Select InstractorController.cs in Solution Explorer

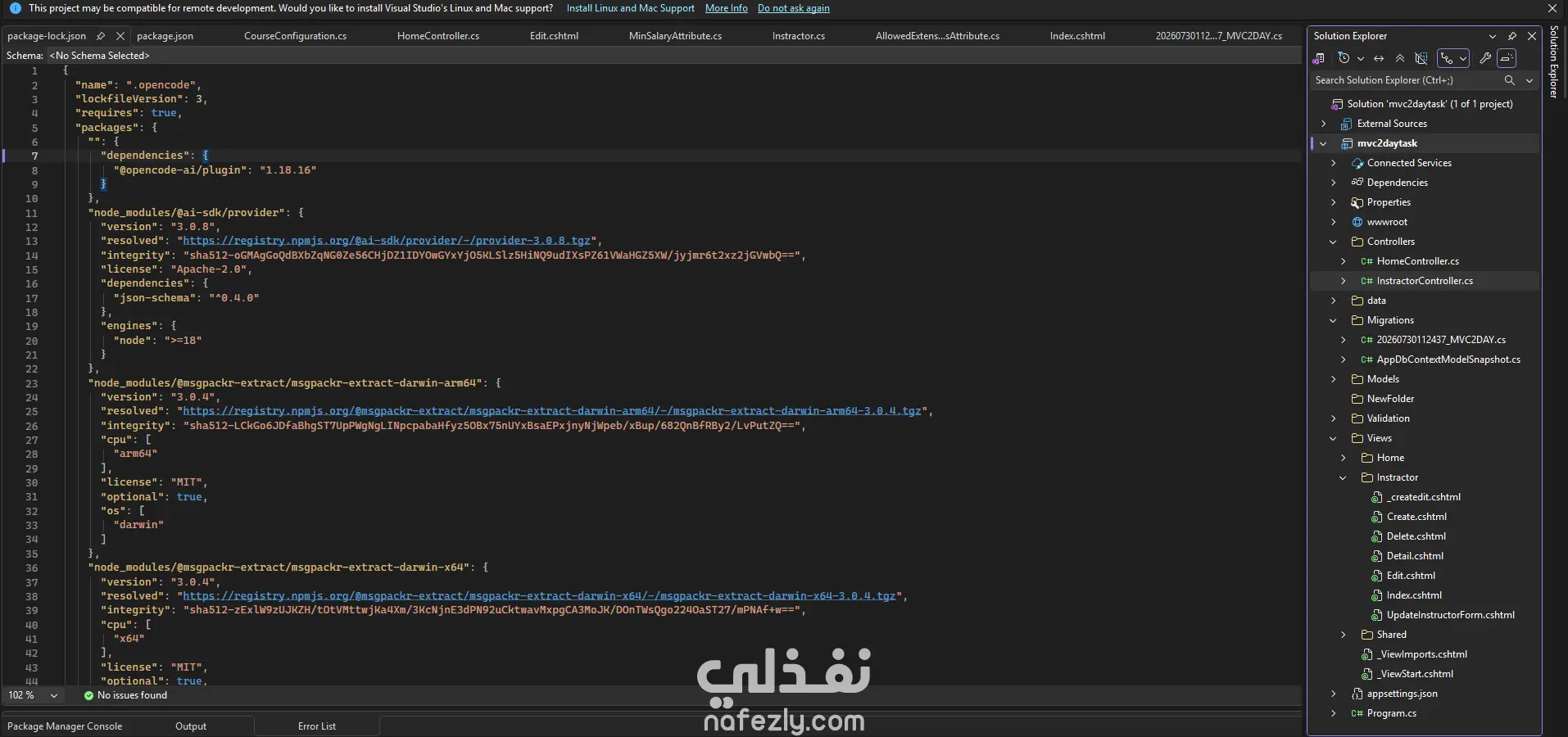point(1425,281)
